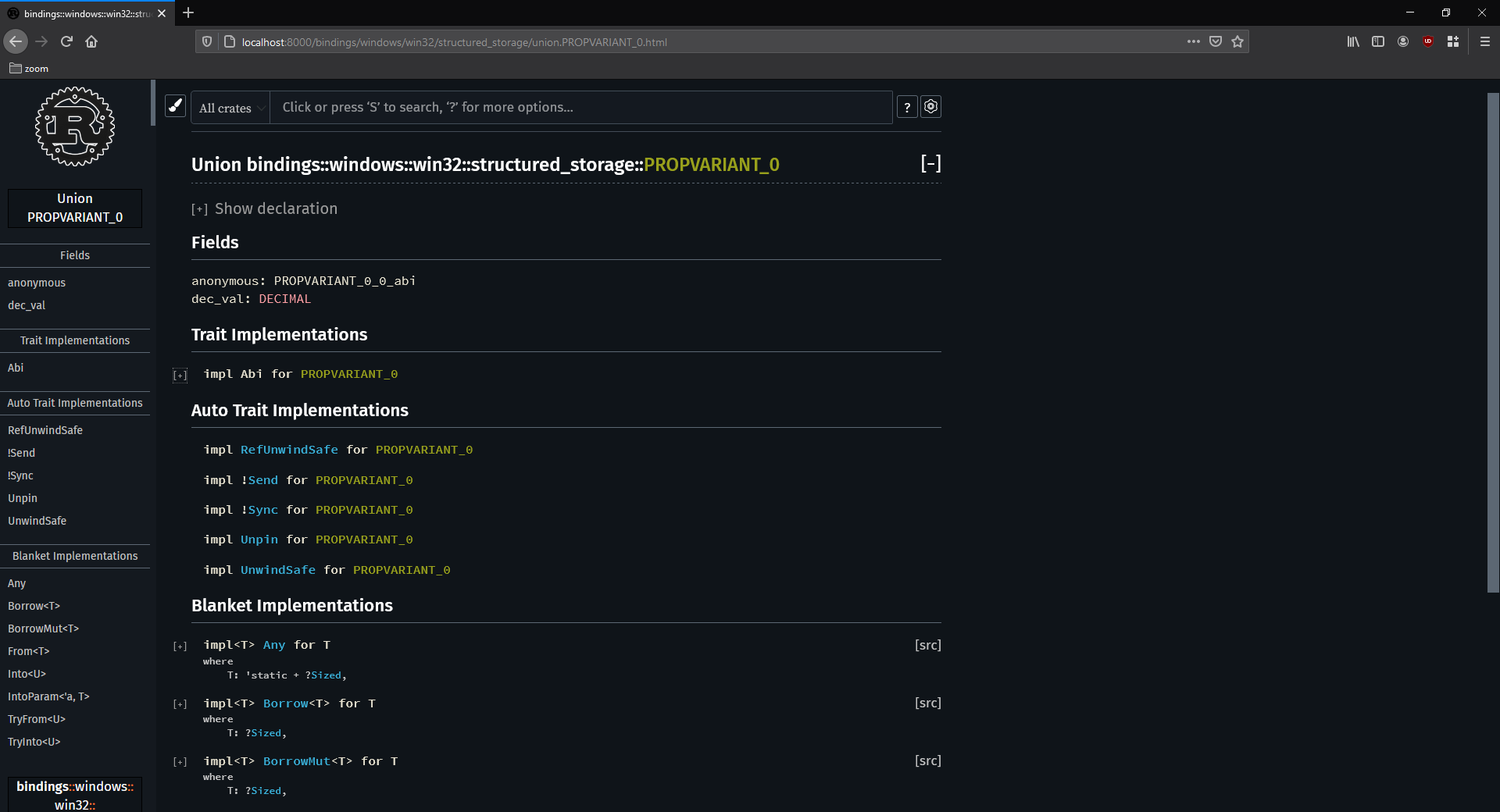Image resolution: width=1500 pixels, height=812 pixels.
Task: Select IntoParam<'a, T> in sidebar
Action: (x=48, y=696)
